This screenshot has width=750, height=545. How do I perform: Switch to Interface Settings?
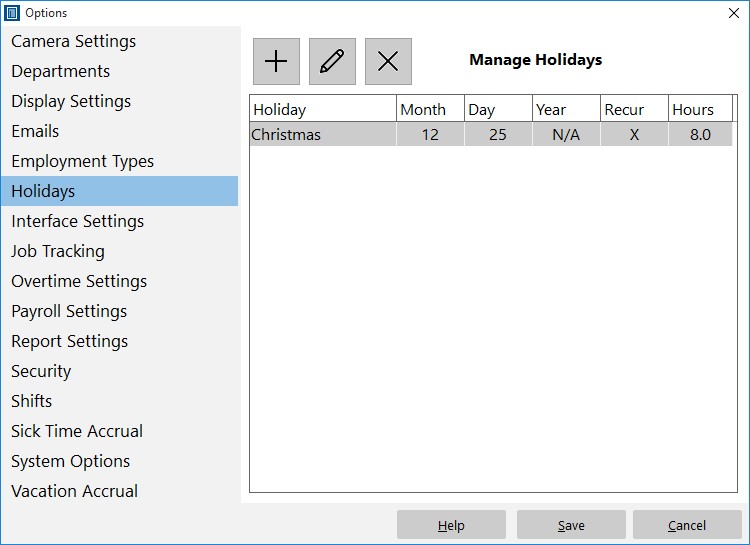(x=77, y=221)
